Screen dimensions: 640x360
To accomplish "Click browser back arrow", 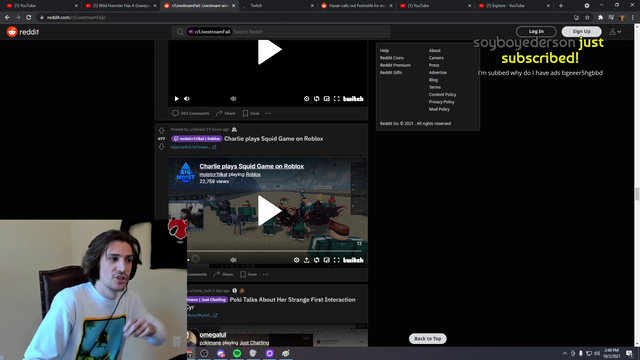I will coord(7,18).
